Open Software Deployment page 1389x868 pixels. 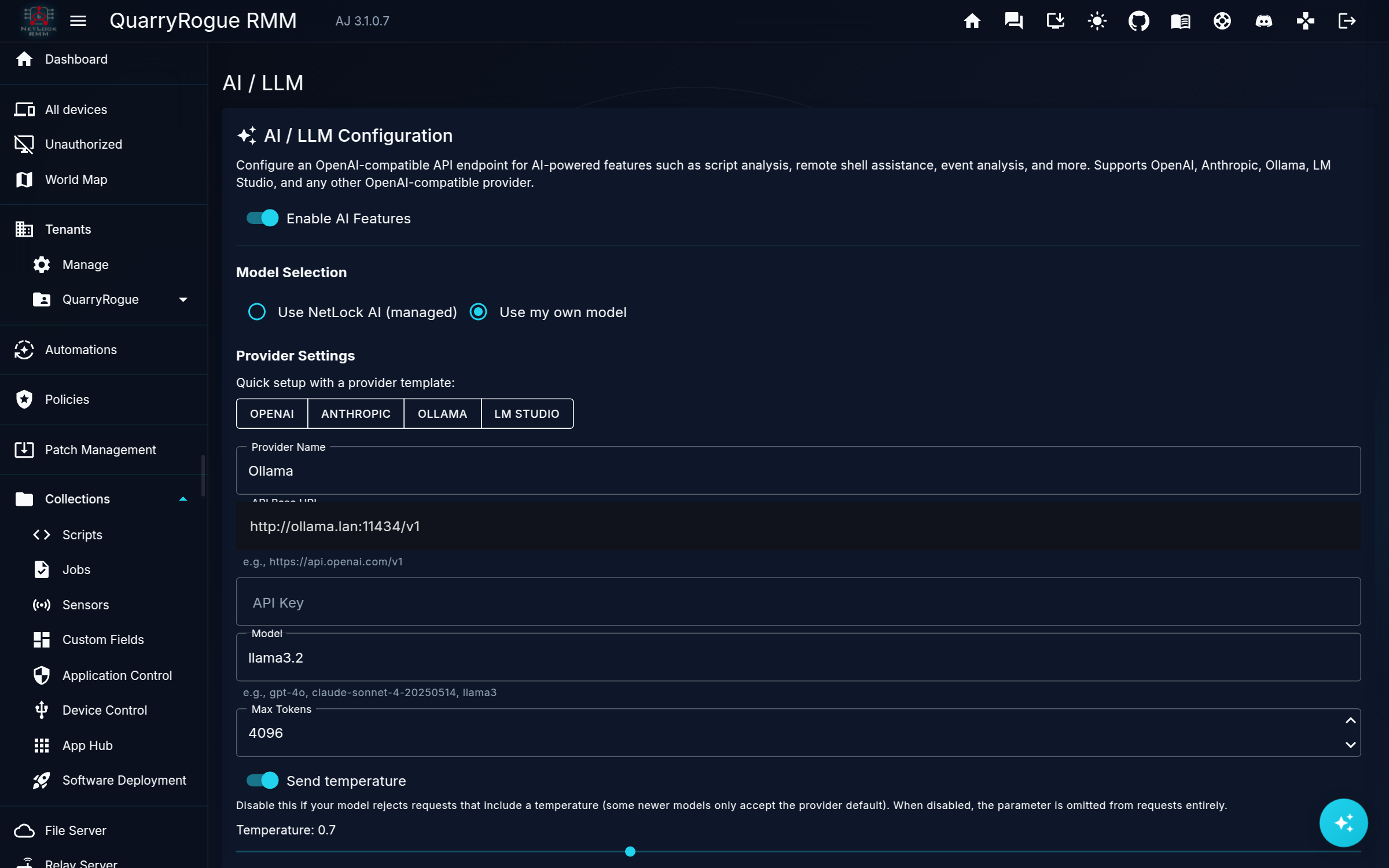104,780
